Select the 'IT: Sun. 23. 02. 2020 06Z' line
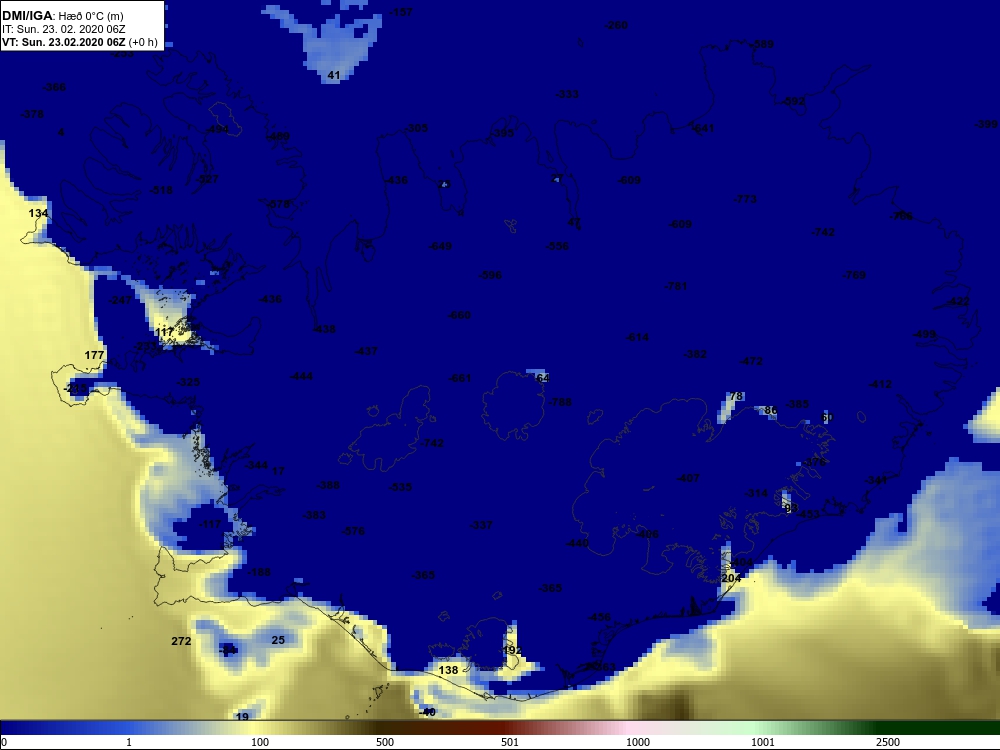Image resolution: width=1000 pixels, height=750 pixels. pyautogui.click(x=63, y=29)
